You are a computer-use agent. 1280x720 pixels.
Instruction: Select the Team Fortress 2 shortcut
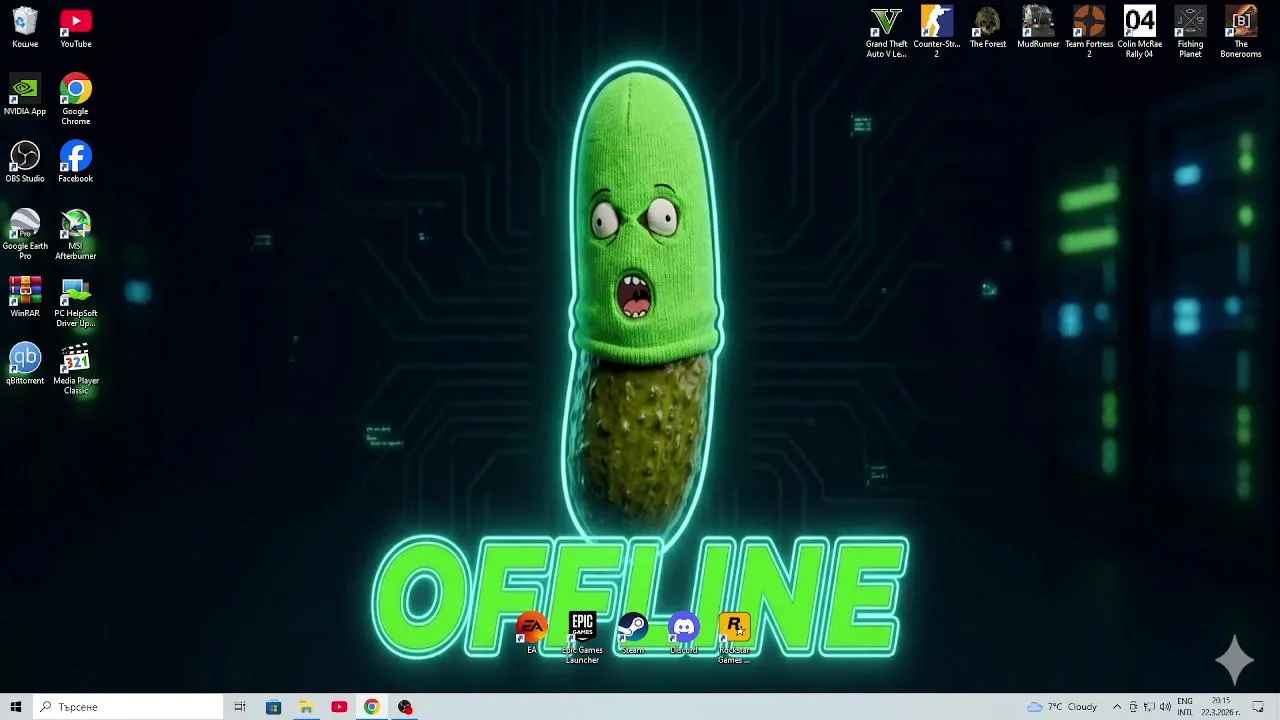click(1089, 32)
